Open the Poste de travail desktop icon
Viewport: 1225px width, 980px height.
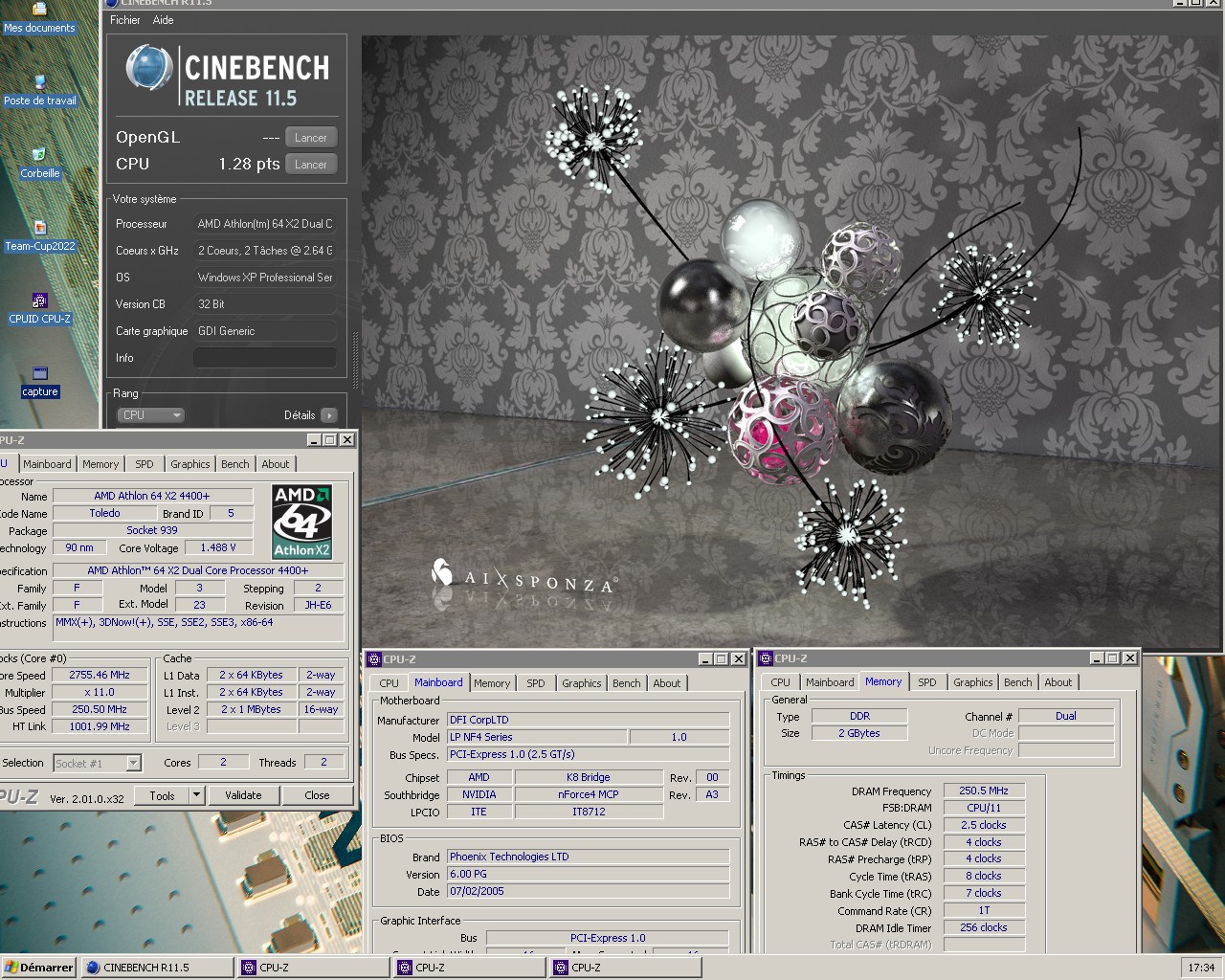(39, 92)
